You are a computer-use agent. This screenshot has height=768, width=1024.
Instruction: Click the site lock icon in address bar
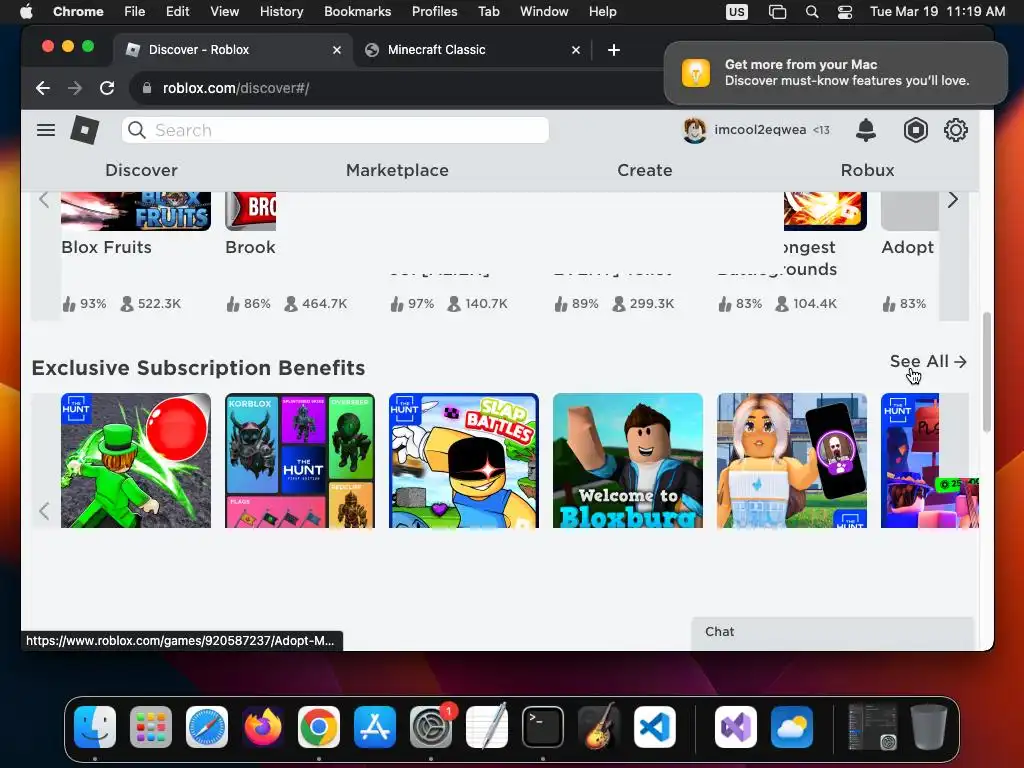(147, 88)
